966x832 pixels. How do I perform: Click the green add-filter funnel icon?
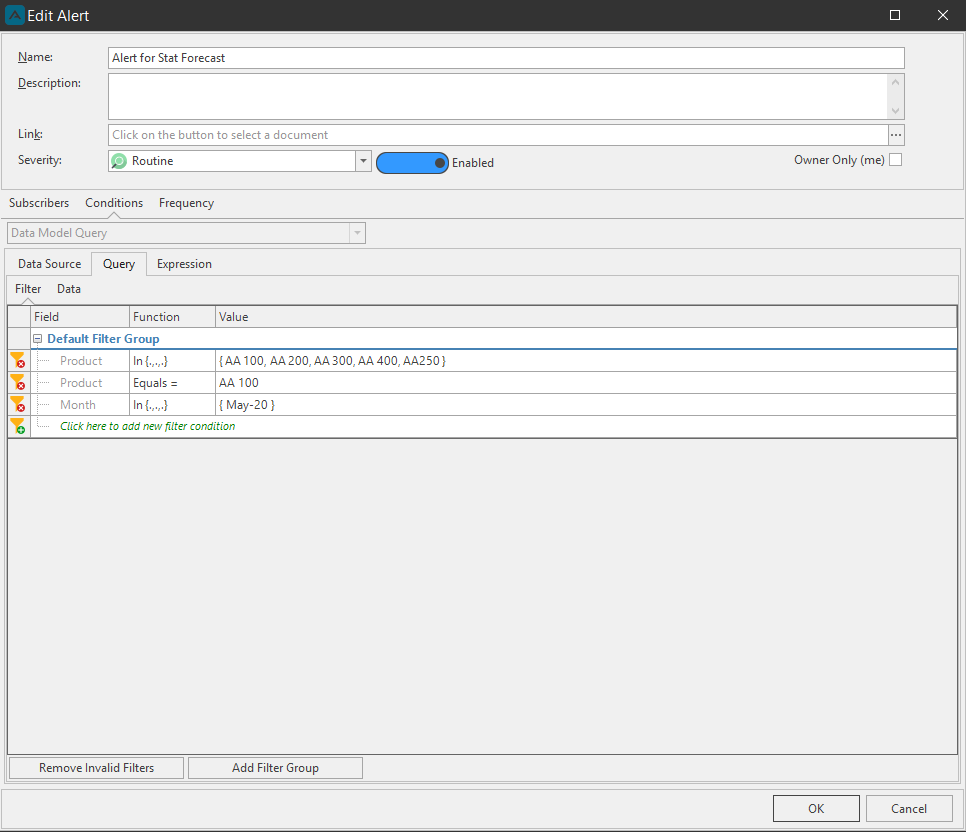pyautogui.click(x=17, y=426)
